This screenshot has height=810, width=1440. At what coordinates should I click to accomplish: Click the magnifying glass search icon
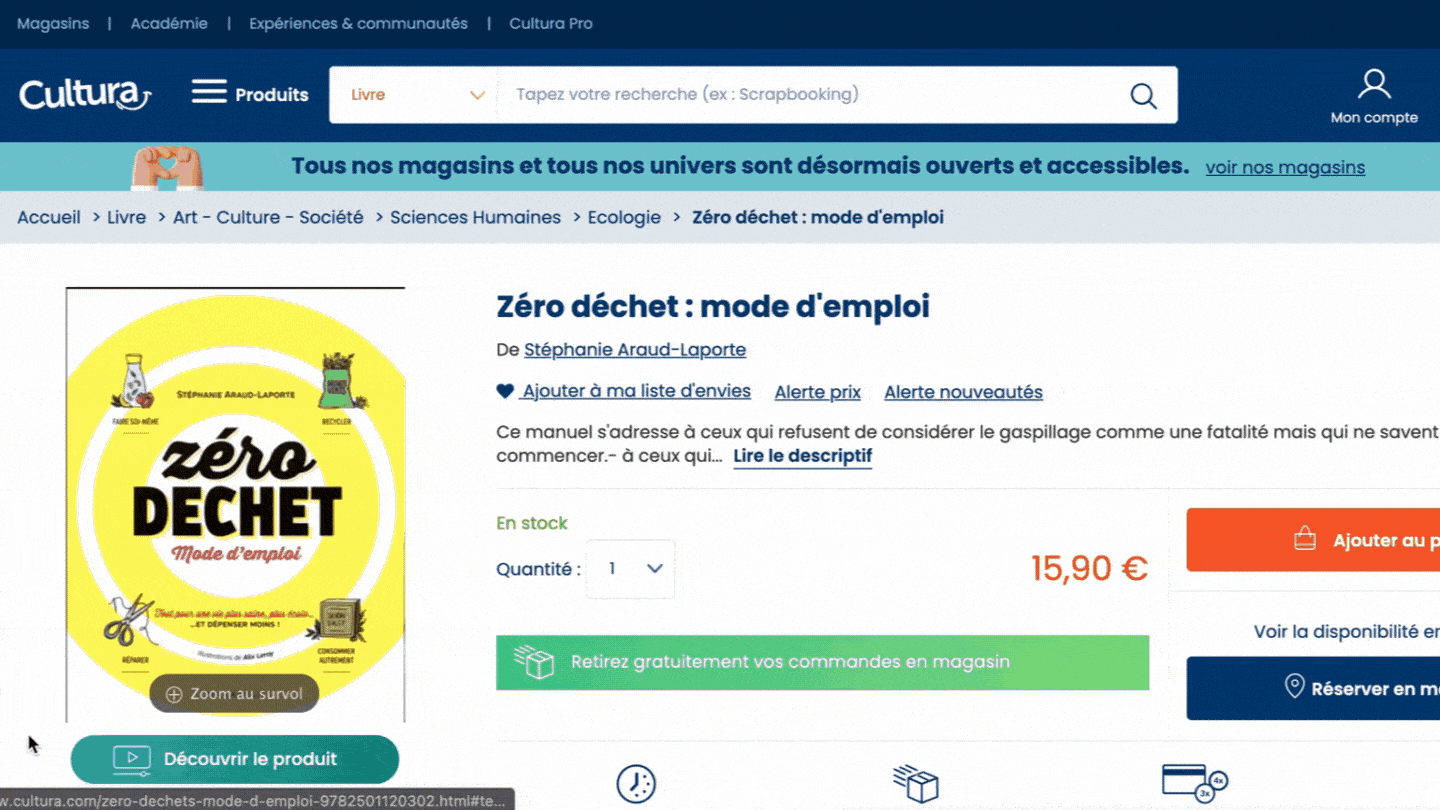[x=1143, y=95]
